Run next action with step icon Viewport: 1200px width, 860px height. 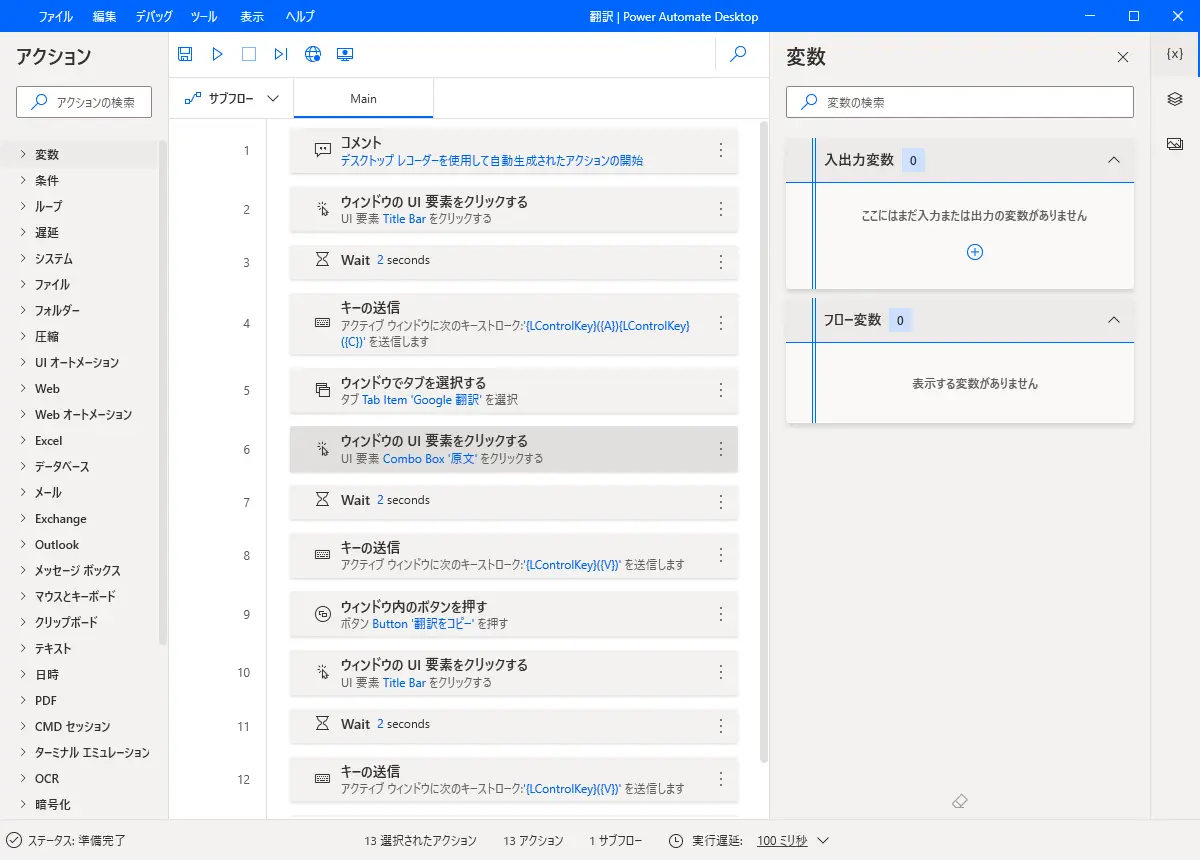pos(281,54)
